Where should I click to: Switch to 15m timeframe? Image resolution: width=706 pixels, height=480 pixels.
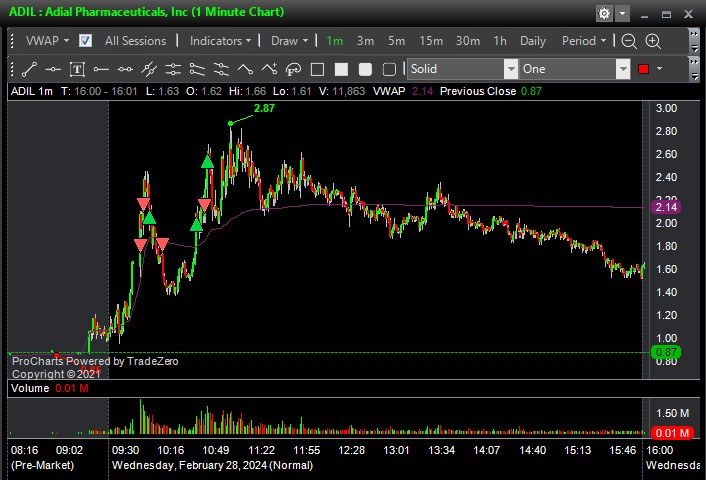(x=431, y=41)
